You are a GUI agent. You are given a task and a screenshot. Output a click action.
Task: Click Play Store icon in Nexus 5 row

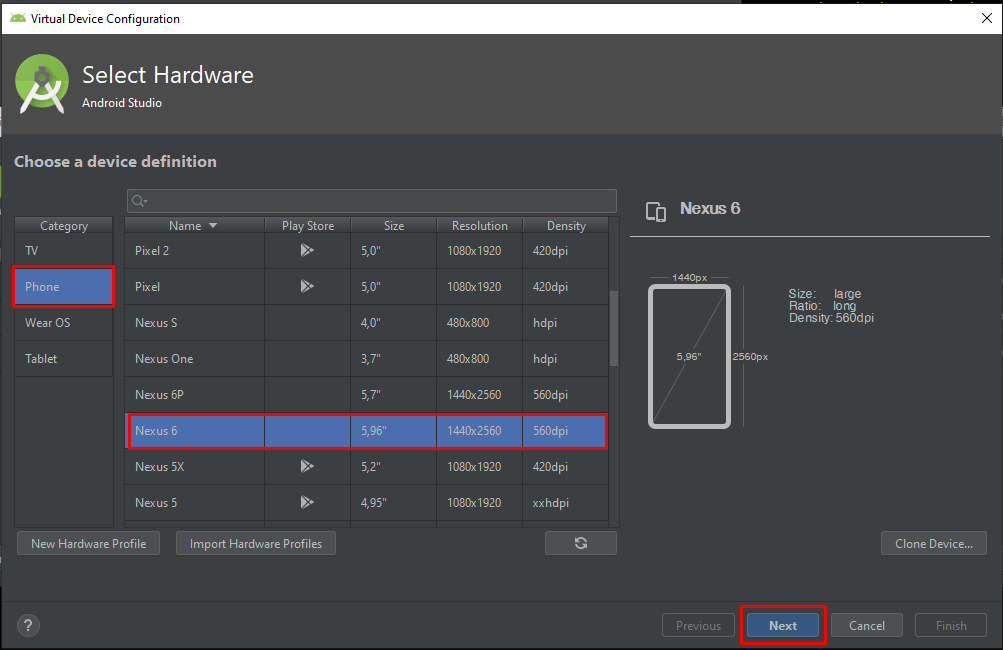tap(307, 503)
